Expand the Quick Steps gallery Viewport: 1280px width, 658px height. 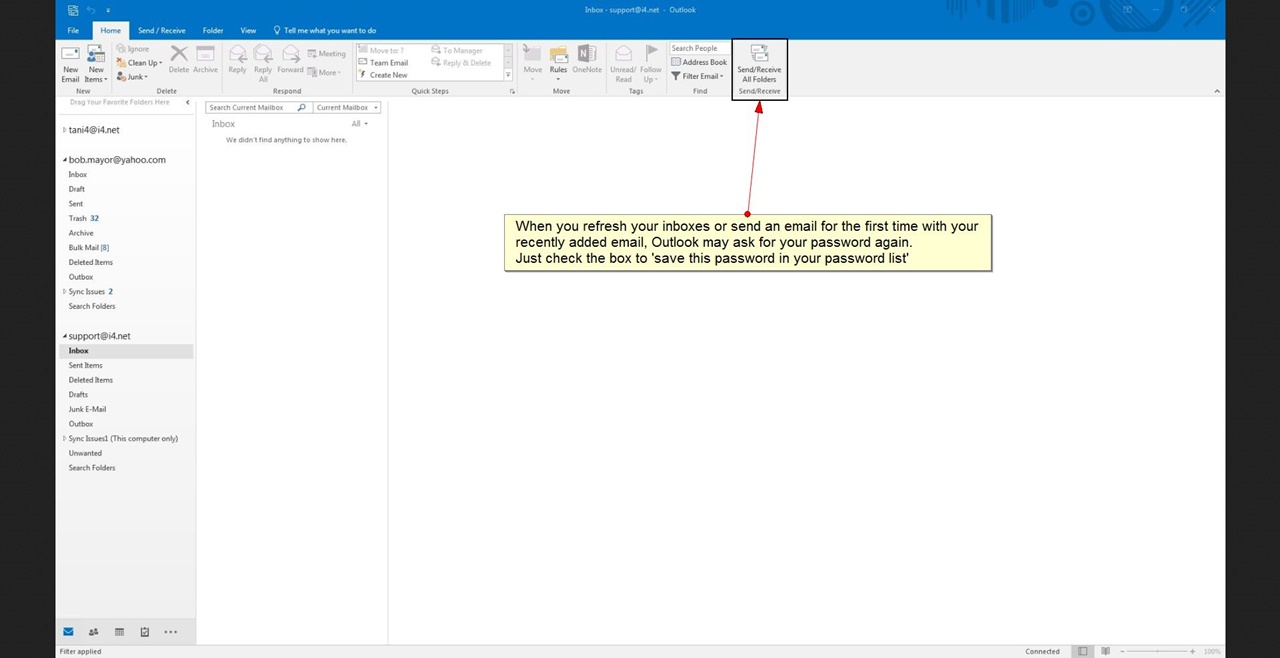click(508, 76)
